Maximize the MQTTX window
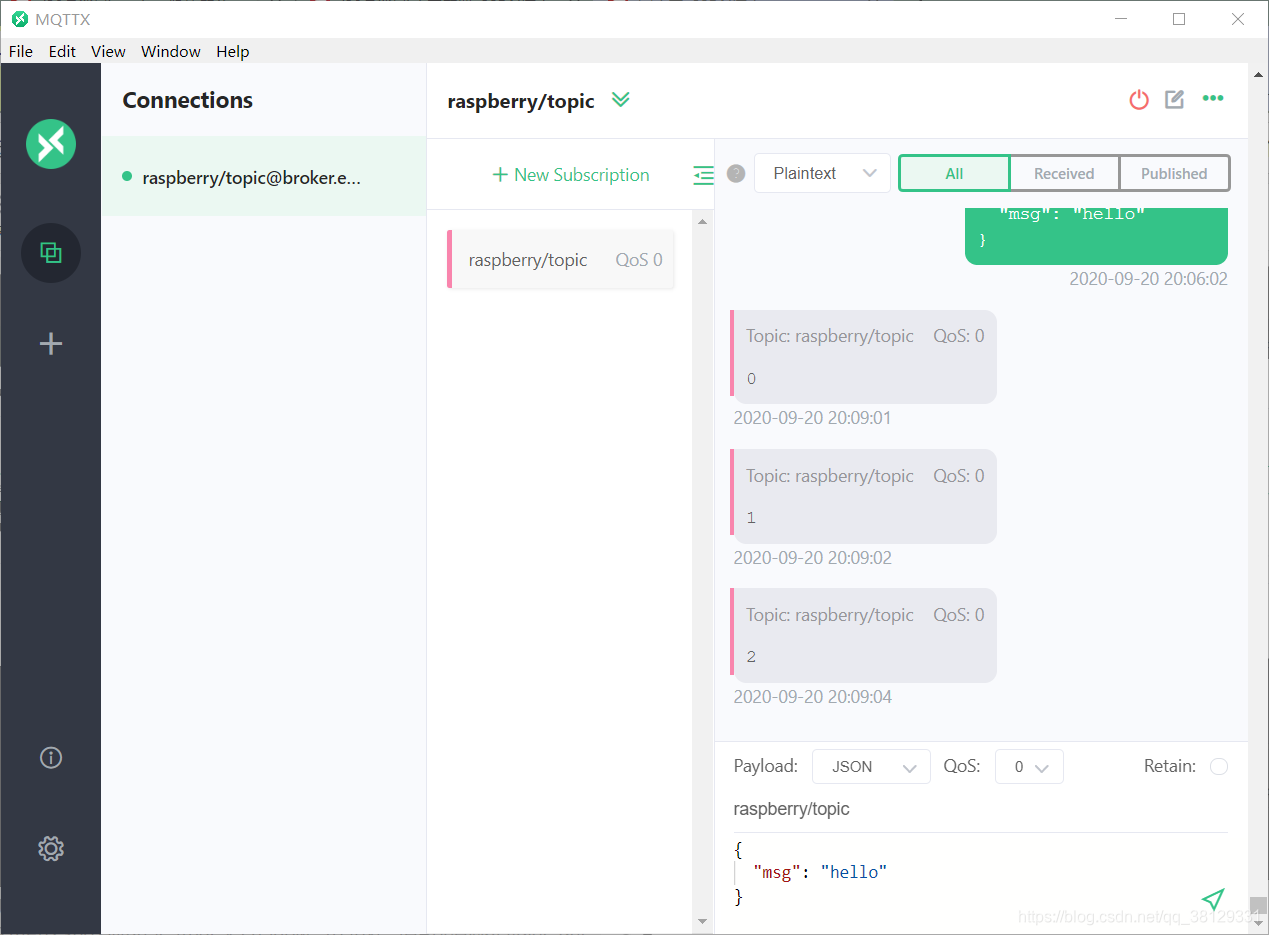Image resolution: width=1269 pixels, height=935 pixels. [x=1179, y=19]
